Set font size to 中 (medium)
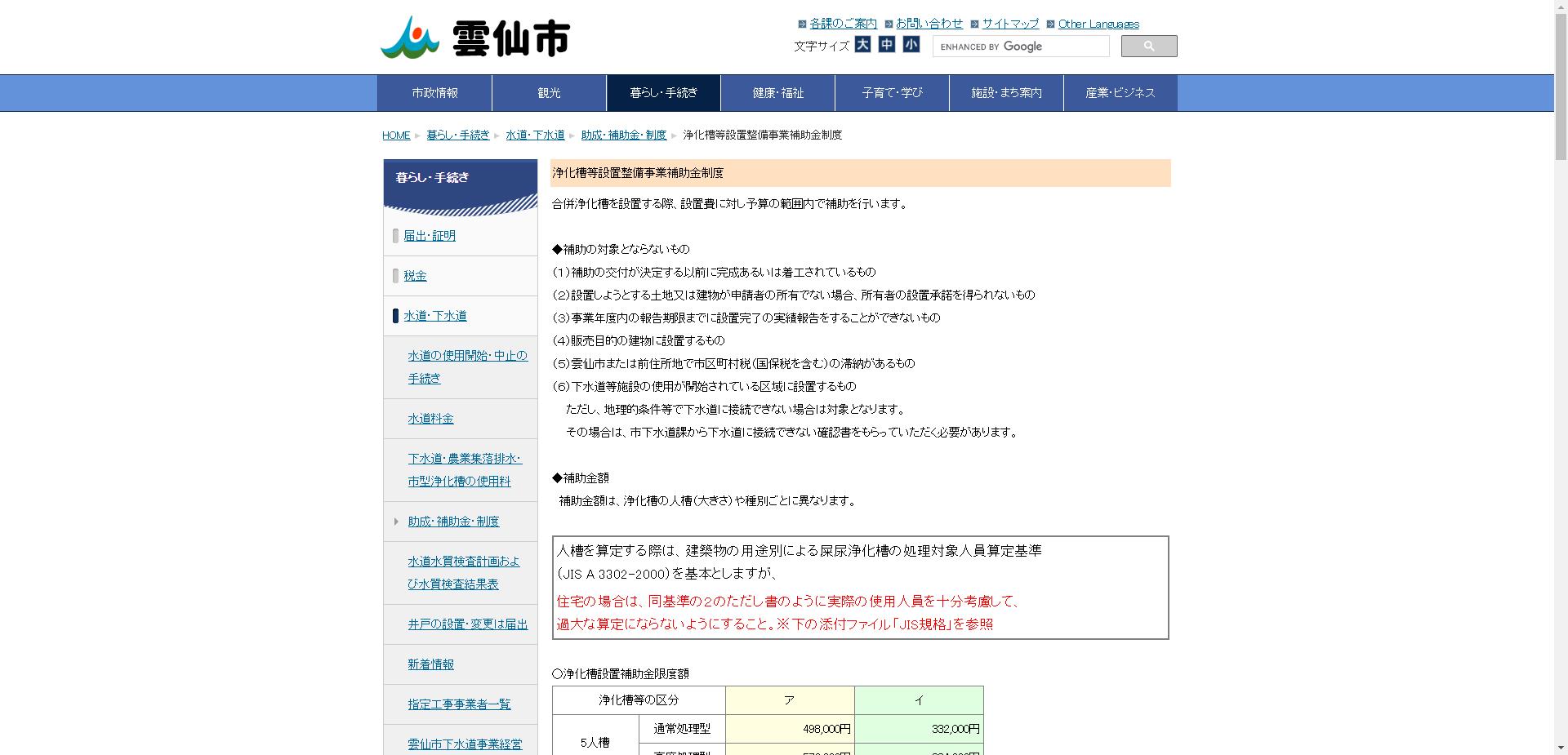The height and width of the screenshot is (755, 1568). tap(888, 45)
